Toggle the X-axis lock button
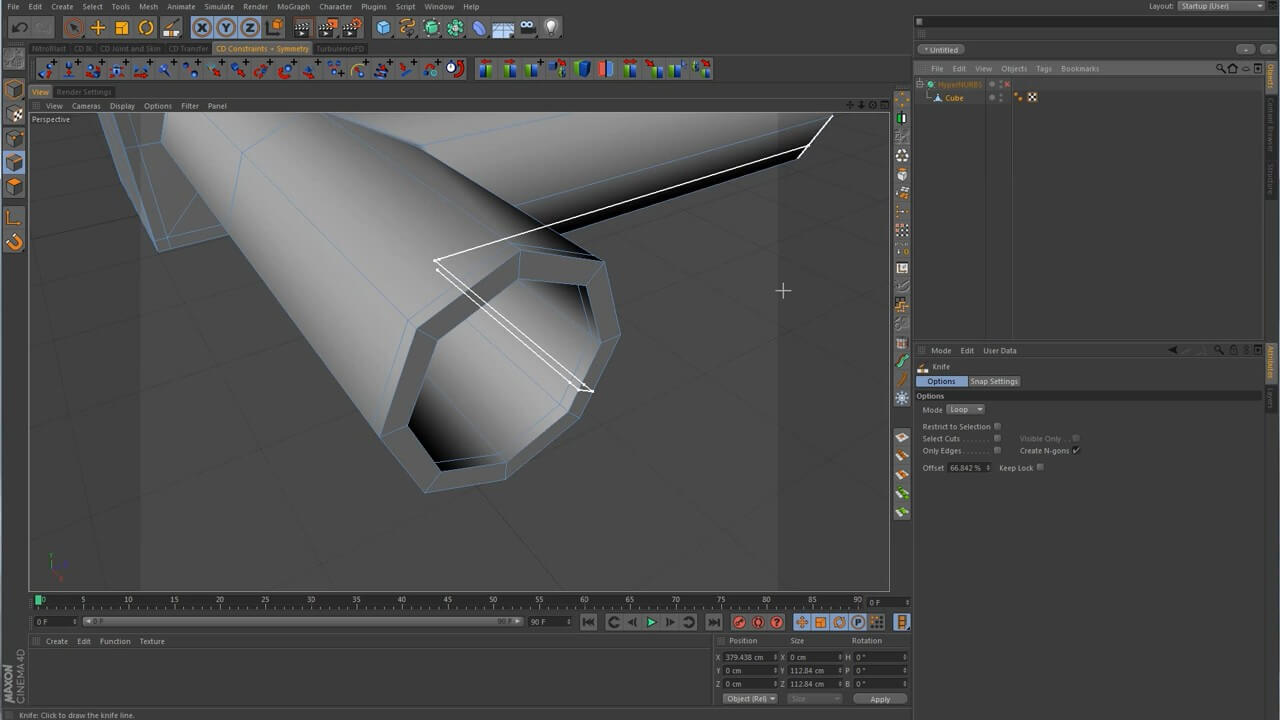Image resolution: width=1280 pixels, height=720 pixels. (202, 28)
